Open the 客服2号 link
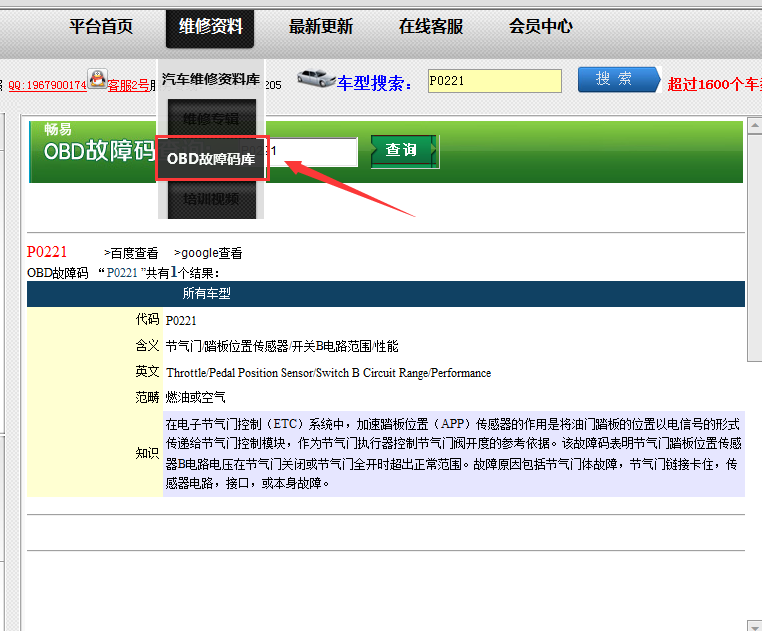The image size is (762, 631). tap(128, 86)
